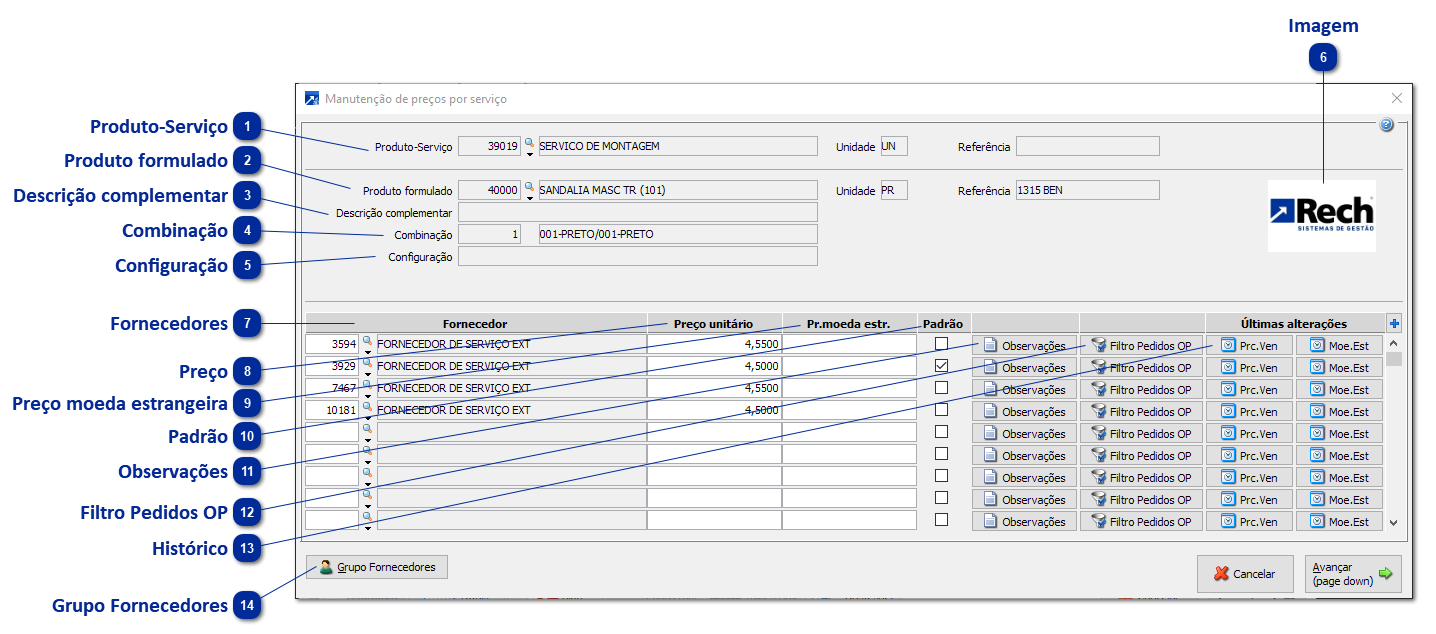Viewport: 1436px width, 634px height.
Task: Click the SERVICO DE MONTAGEM description
Action: coord(677,146)
